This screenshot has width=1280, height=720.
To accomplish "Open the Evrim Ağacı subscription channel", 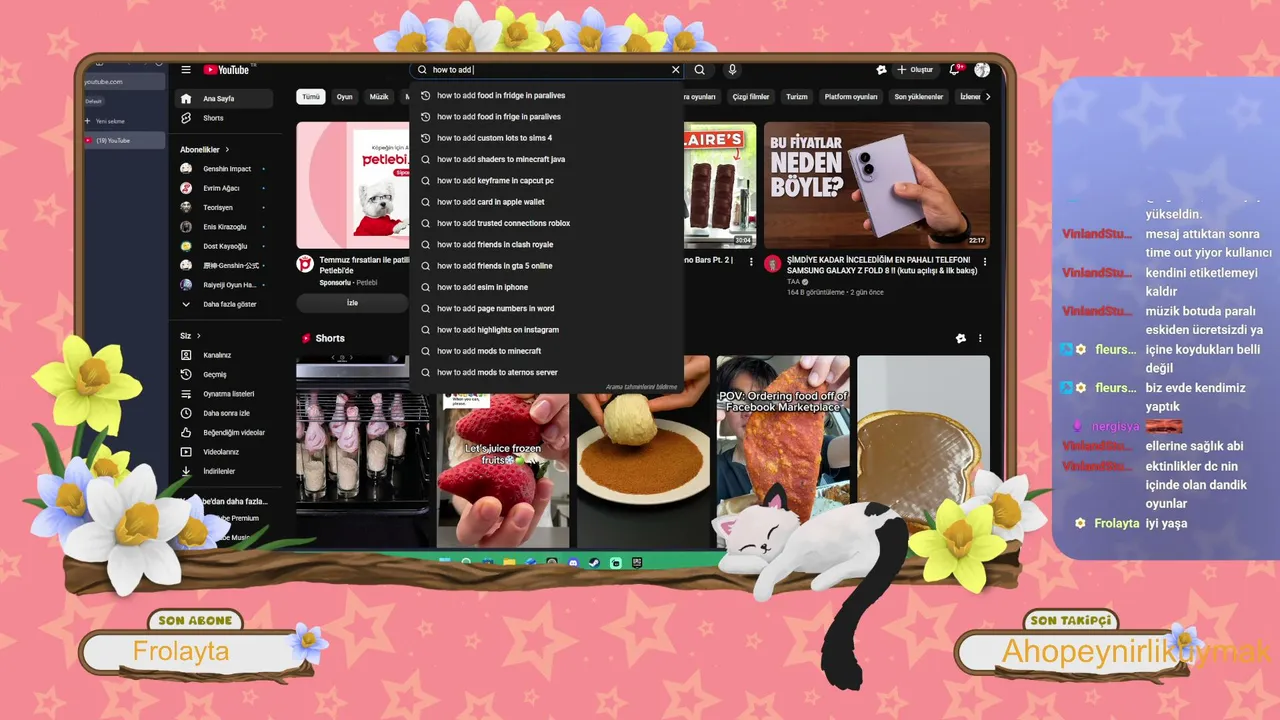I will (x=222, y=188).
